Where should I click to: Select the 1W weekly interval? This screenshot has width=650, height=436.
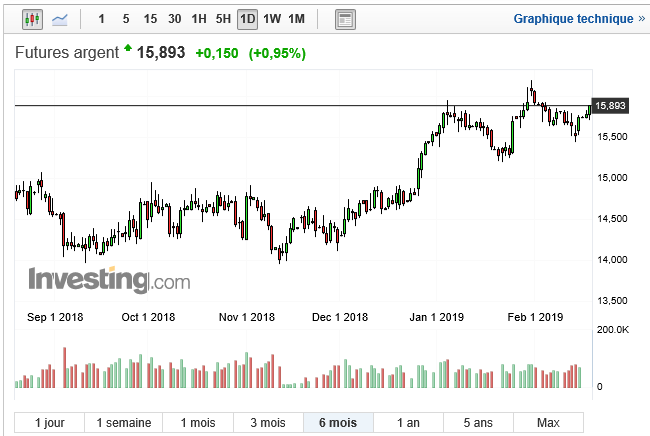(x=272, y=19)
